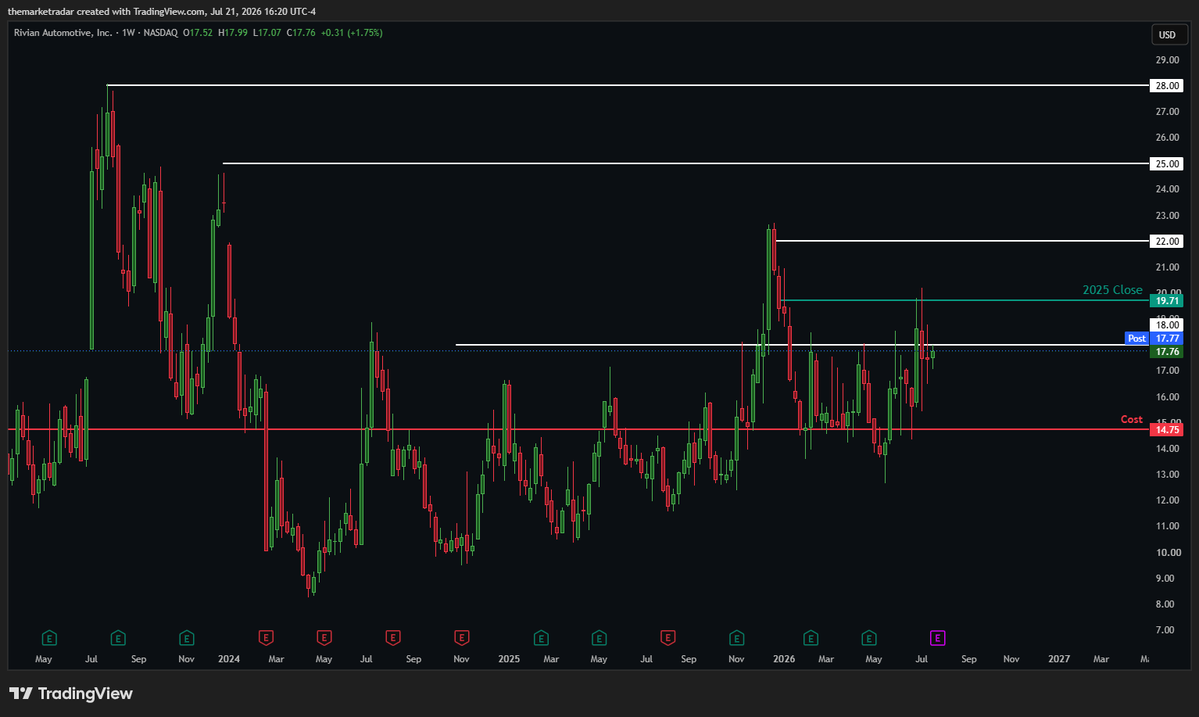Click the red earnings marker for August 2025

668,638
